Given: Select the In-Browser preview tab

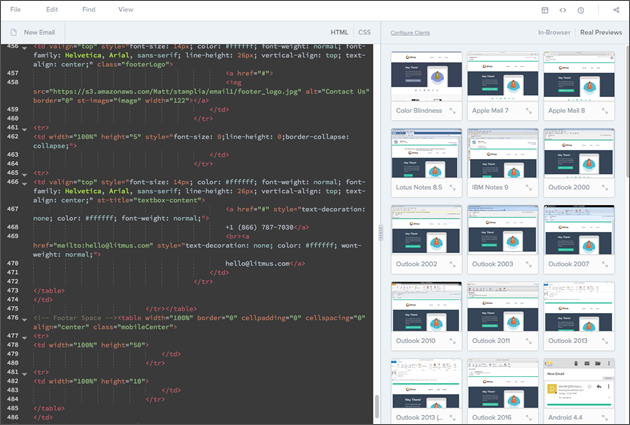Looking at the screenshot, I should pyautogui.click(x=554, y=32).
